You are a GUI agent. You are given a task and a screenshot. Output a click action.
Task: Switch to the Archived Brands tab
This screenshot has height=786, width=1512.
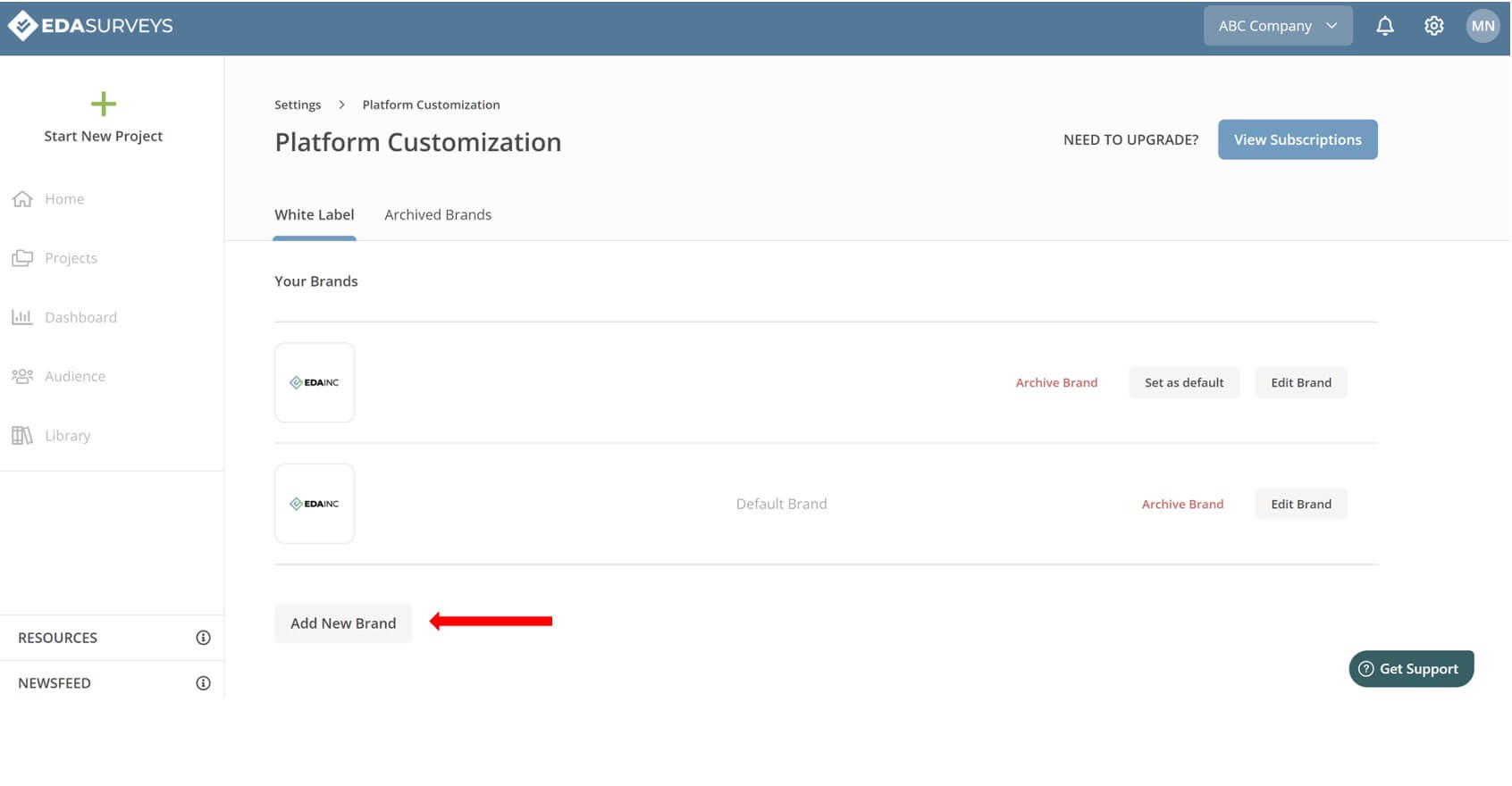click(438, 214)
